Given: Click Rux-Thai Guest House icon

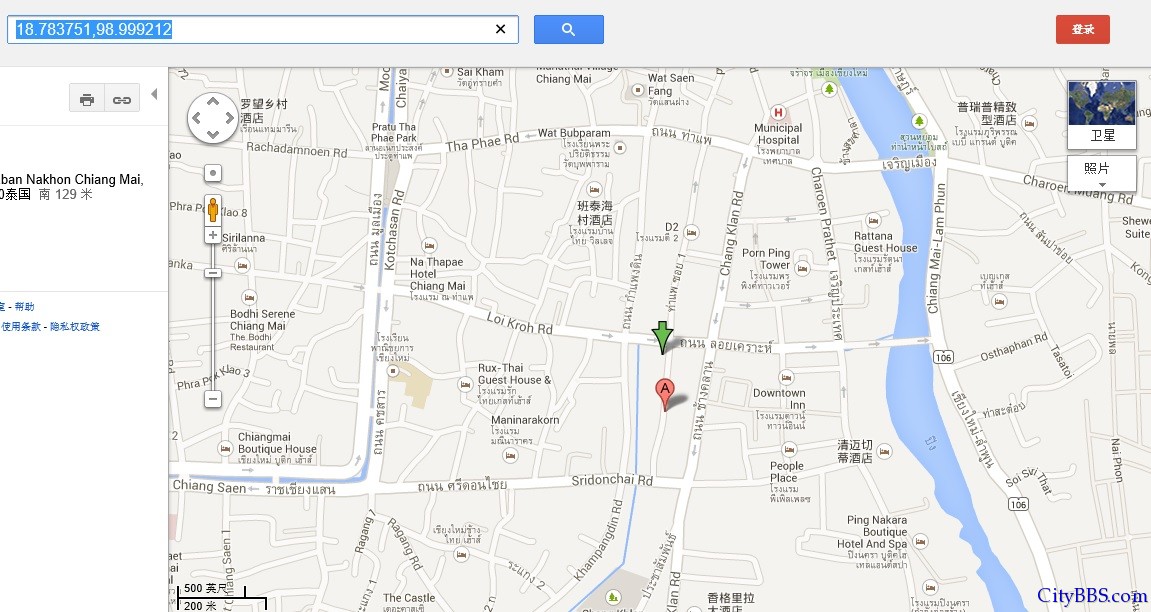Looking at the screenshot, I should 465,384.
